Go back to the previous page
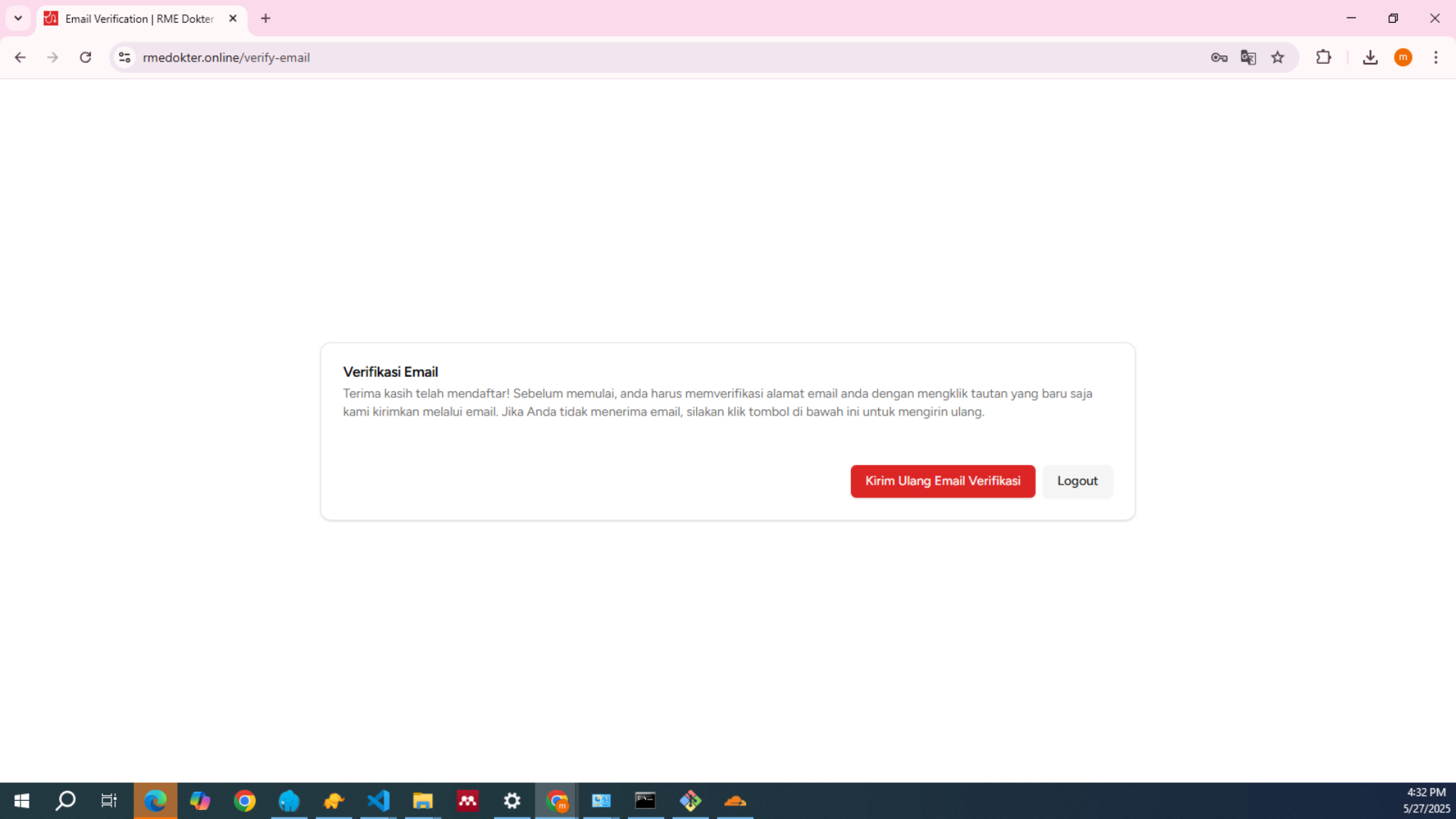This screenshot has height=819, width=1456. [20, 58]
